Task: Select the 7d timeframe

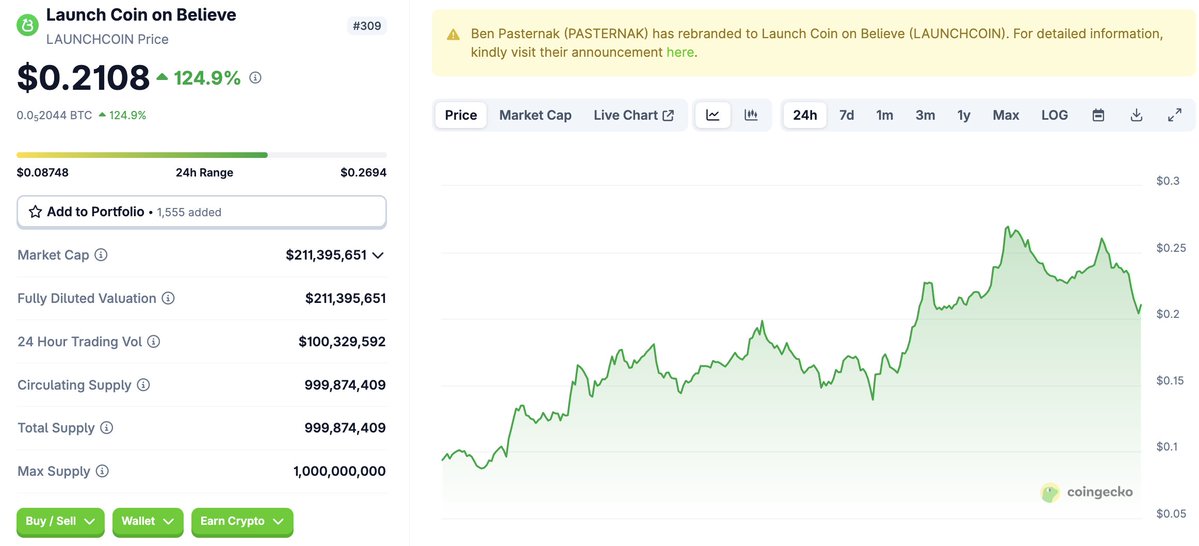Action: coord(846,115)
